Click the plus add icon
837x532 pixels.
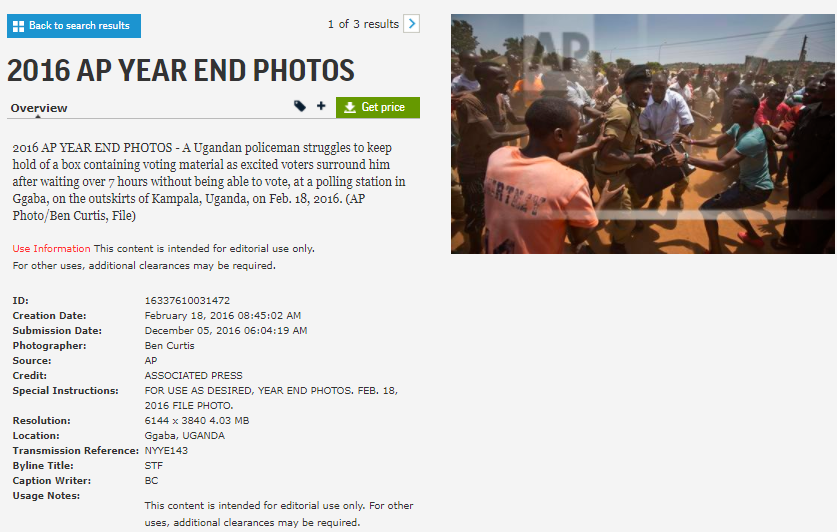[x=321, y=106]
